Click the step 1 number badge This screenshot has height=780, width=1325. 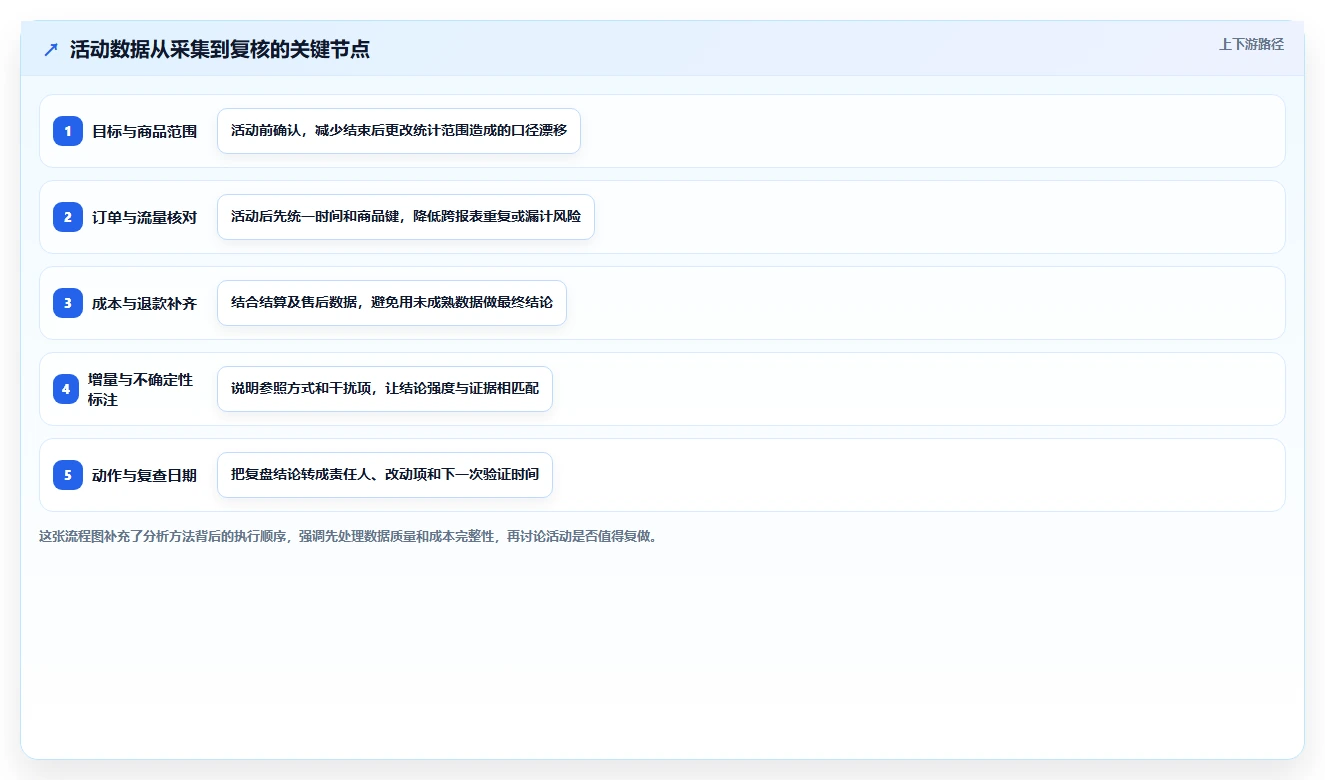(x=68, y=131)
